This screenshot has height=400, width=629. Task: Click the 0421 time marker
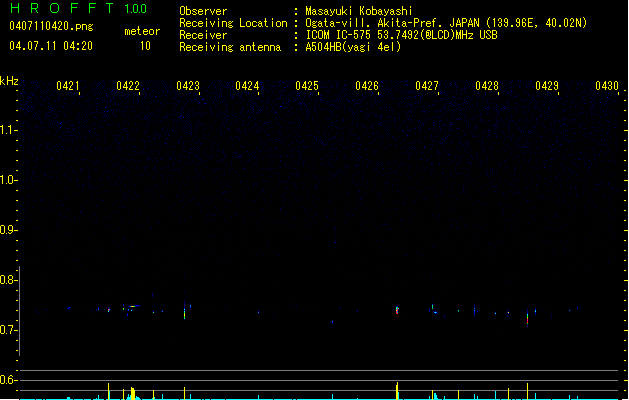tap(68, 86)
